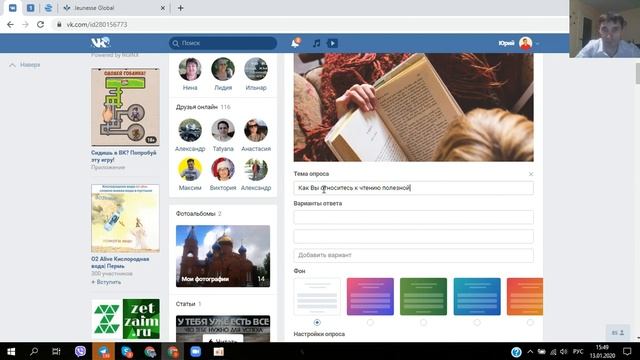Screen dimensions: 640x360
Task: Click the + Вступить join link
Action: [x=106, y=282]
